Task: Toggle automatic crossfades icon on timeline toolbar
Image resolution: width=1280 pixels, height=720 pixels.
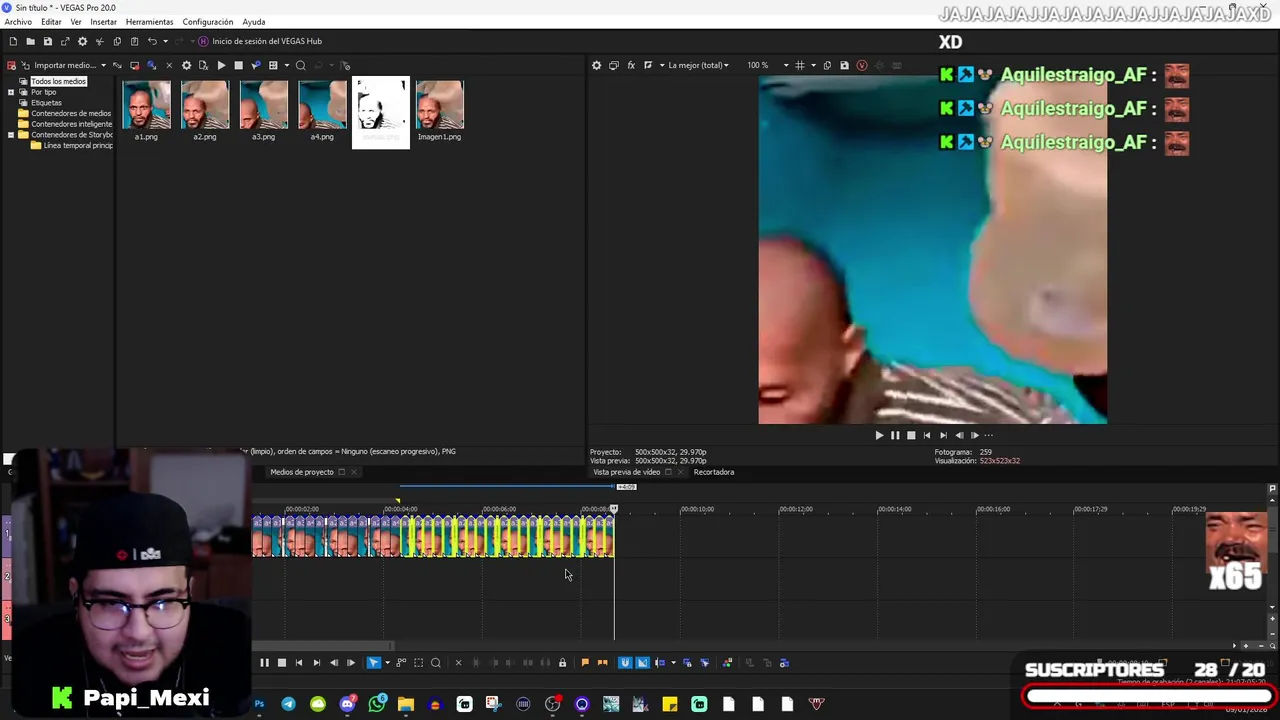Action: [642, 663]
